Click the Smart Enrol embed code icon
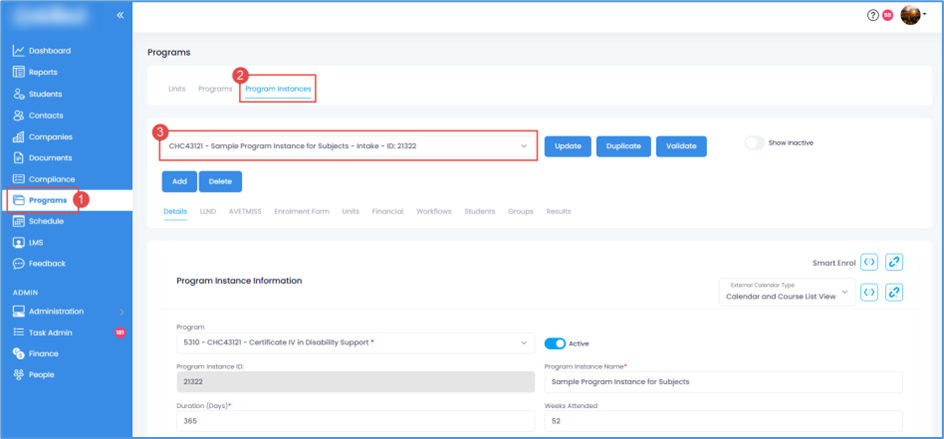This screenshot has width=944, height=439. coord(870,262)
